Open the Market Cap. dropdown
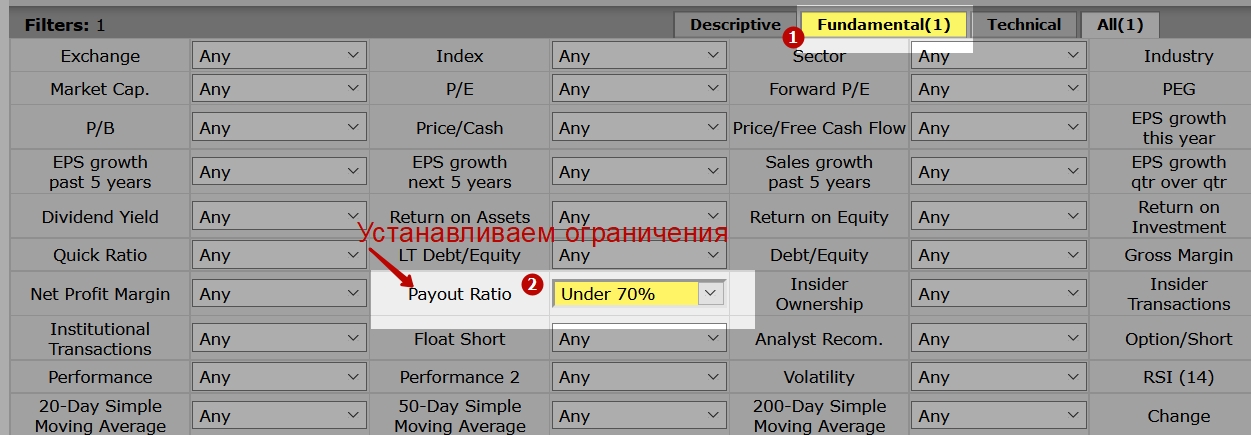The height and width of the screenshot is (435, 1251). 279,89
